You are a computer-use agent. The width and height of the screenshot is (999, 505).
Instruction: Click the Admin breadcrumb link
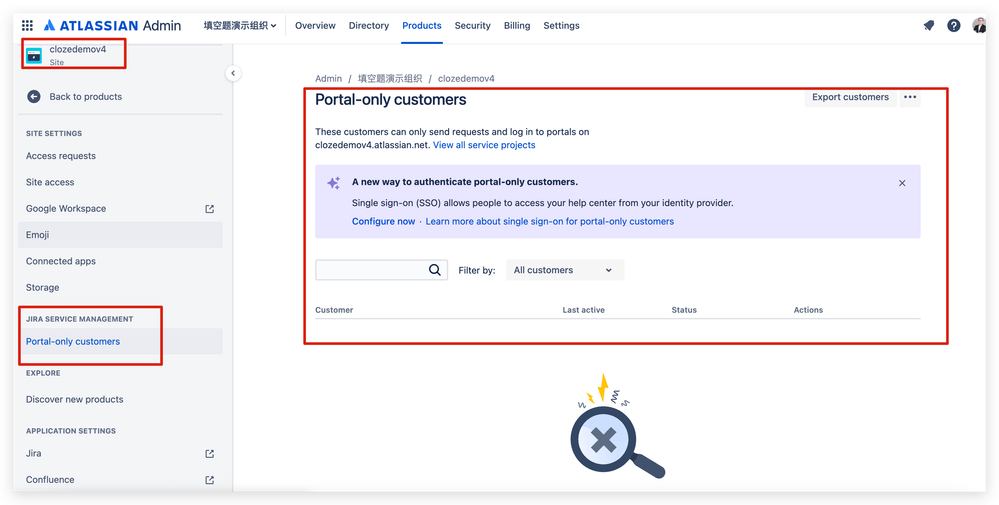pyautogui.click(x=329, y=78)
